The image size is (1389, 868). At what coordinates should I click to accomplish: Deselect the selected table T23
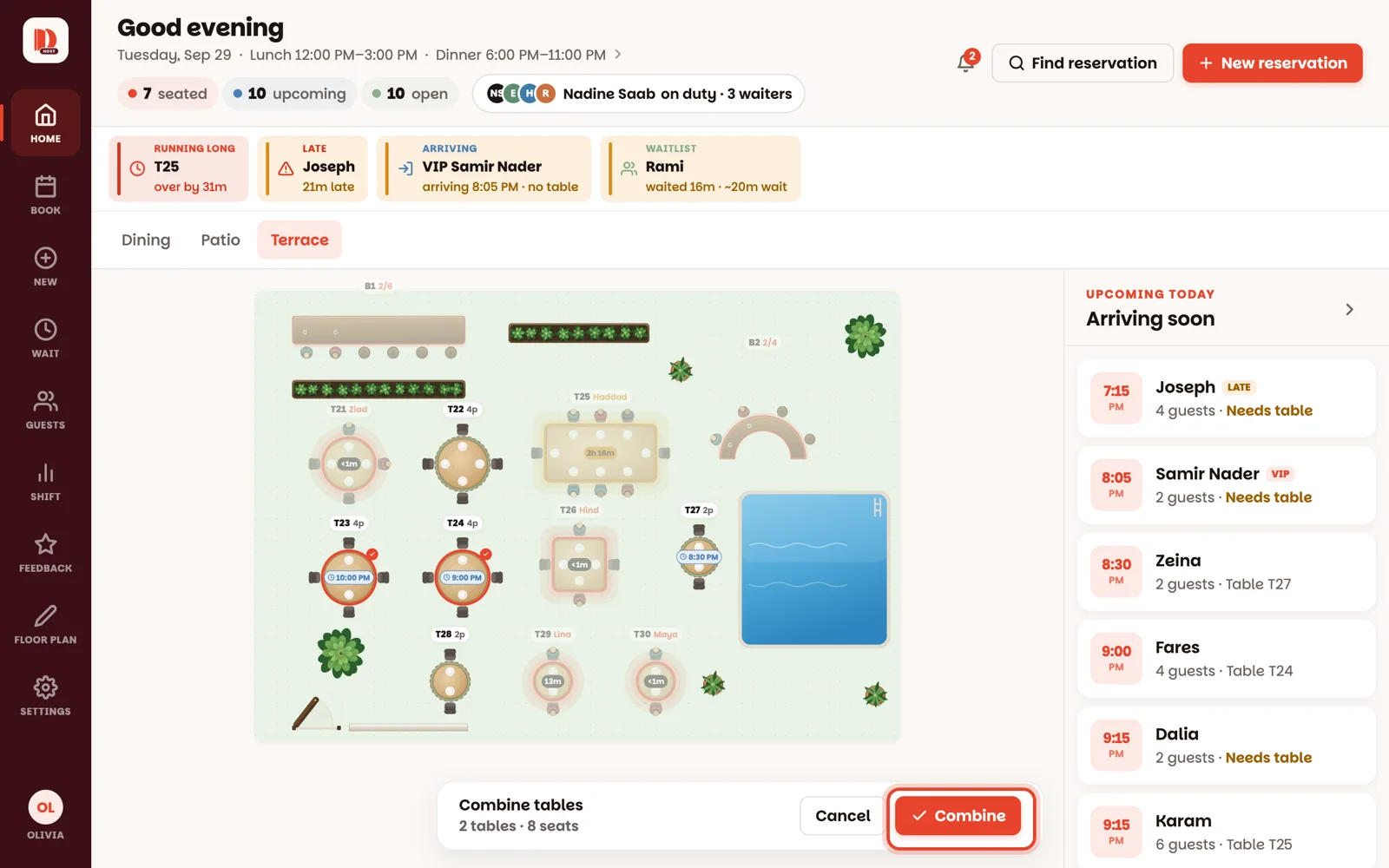349,577
